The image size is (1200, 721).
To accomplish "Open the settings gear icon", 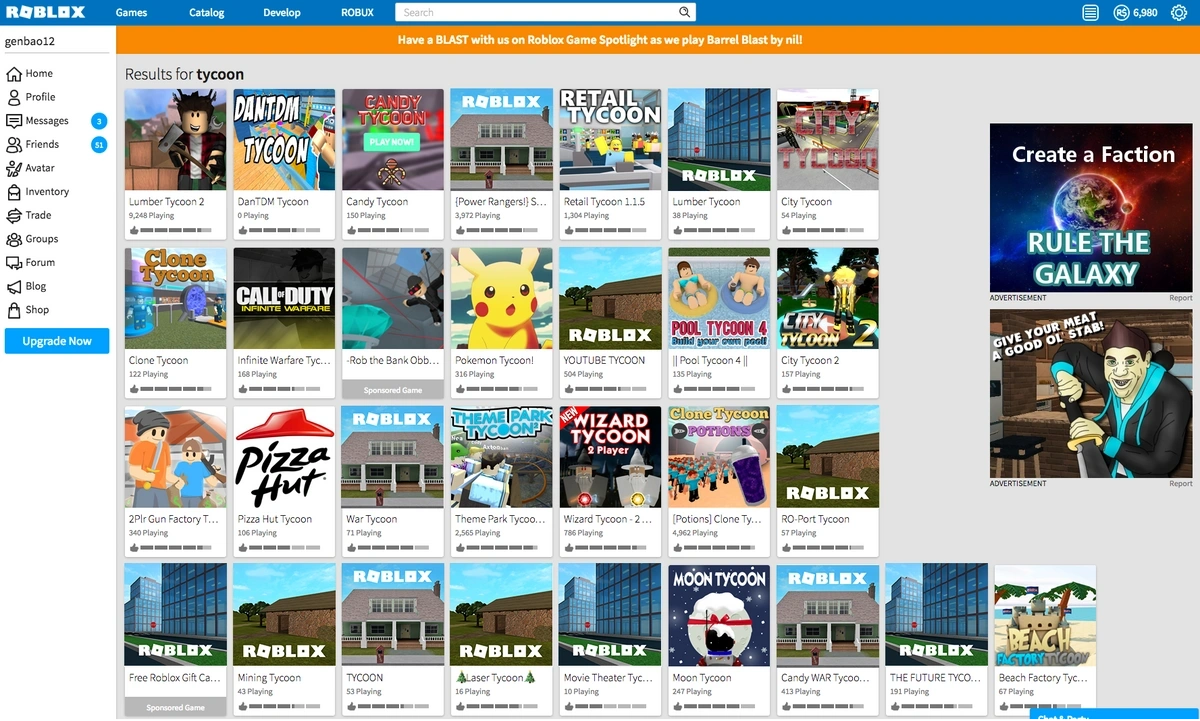I will coord(1178,13).
